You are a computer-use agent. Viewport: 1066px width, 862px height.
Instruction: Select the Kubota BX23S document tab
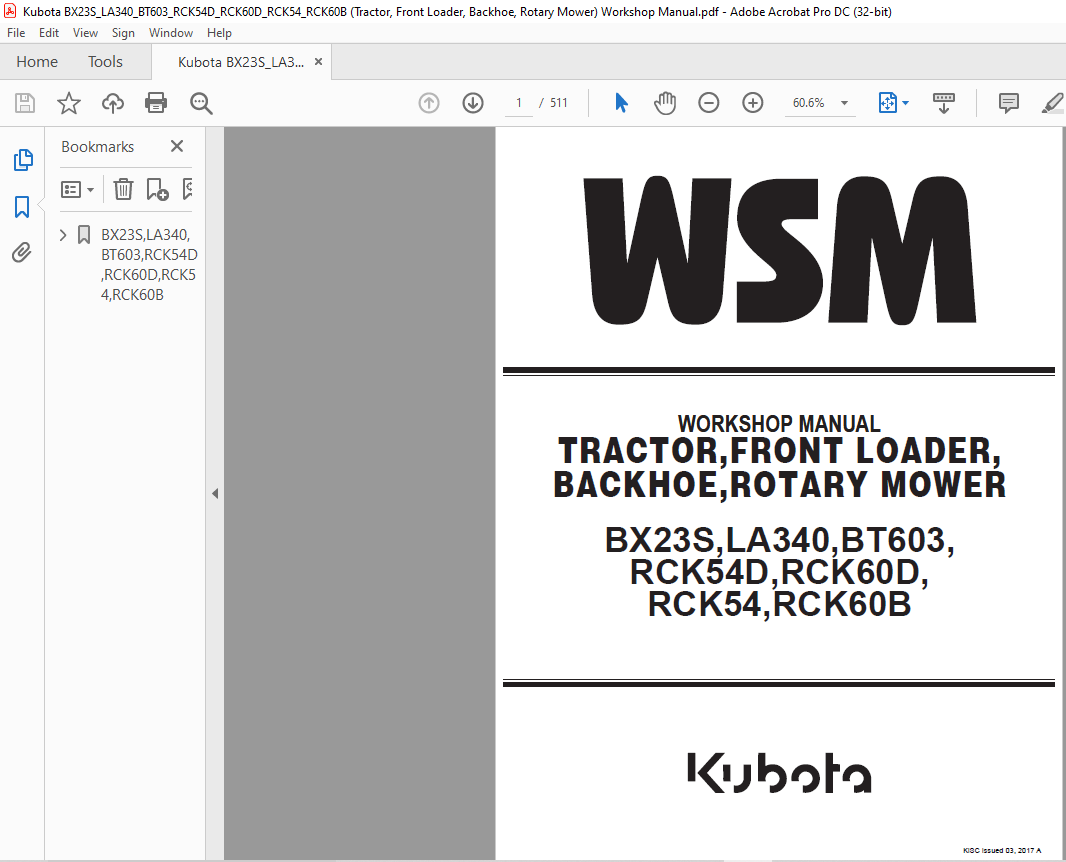240,62
